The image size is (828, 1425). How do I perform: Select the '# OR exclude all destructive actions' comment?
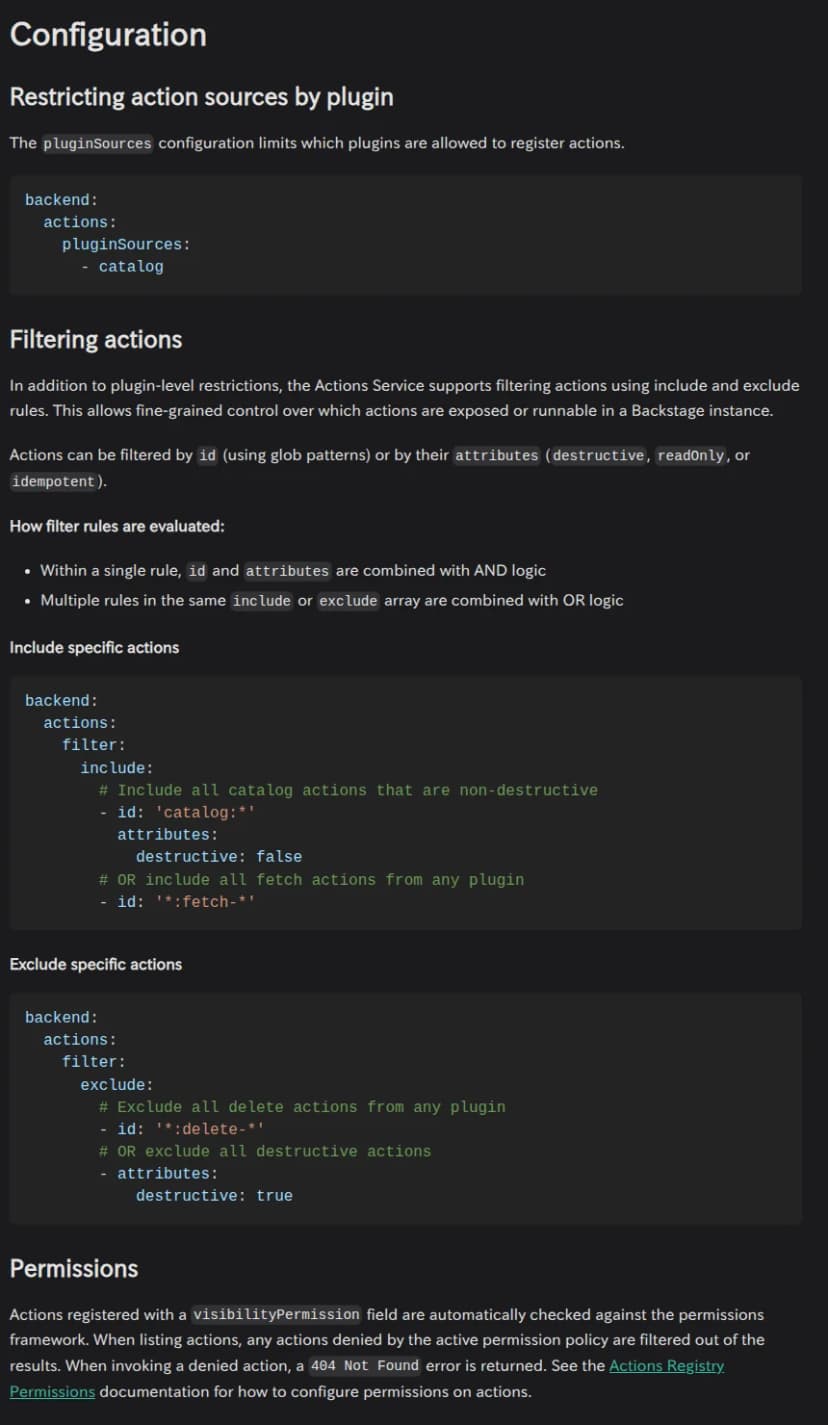[x=265, y=1152]
